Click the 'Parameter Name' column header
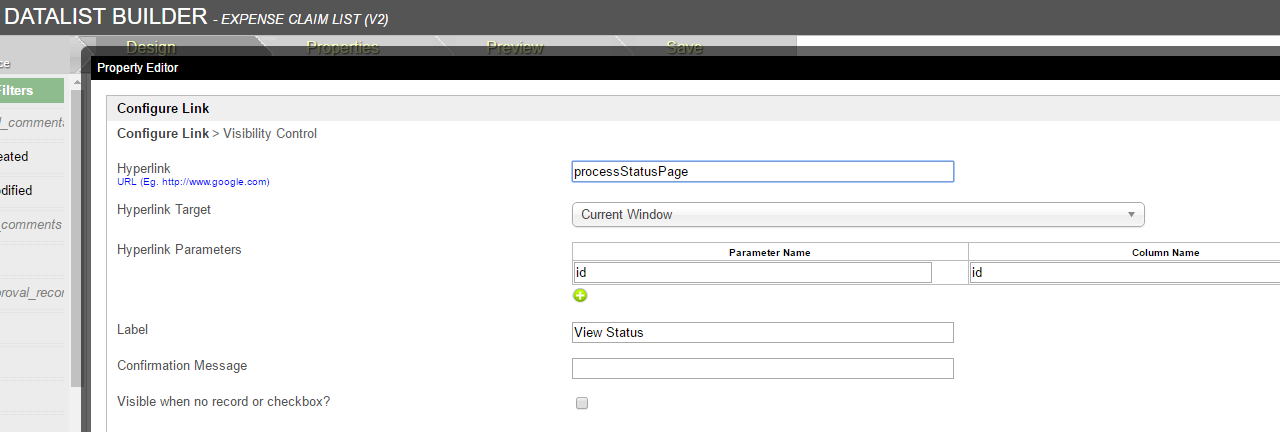The image size is (1287, 432). point(770,252)
